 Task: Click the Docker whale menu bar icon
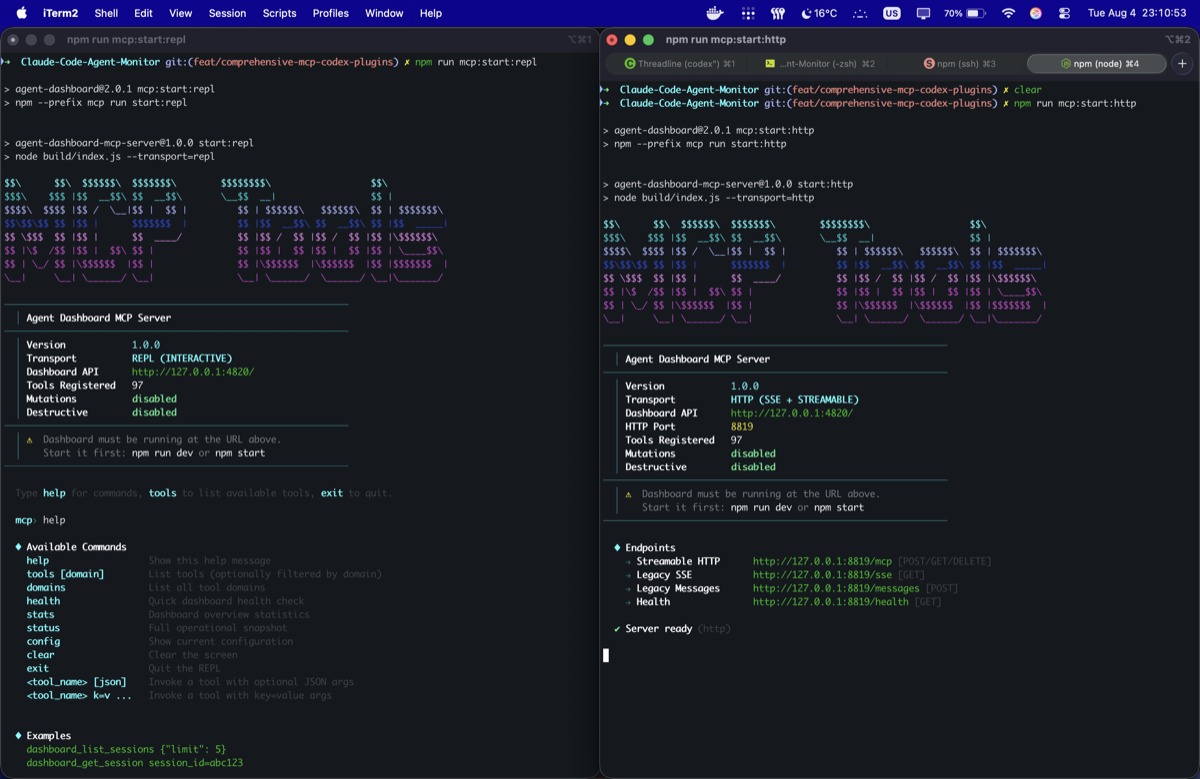click(716, 13)
